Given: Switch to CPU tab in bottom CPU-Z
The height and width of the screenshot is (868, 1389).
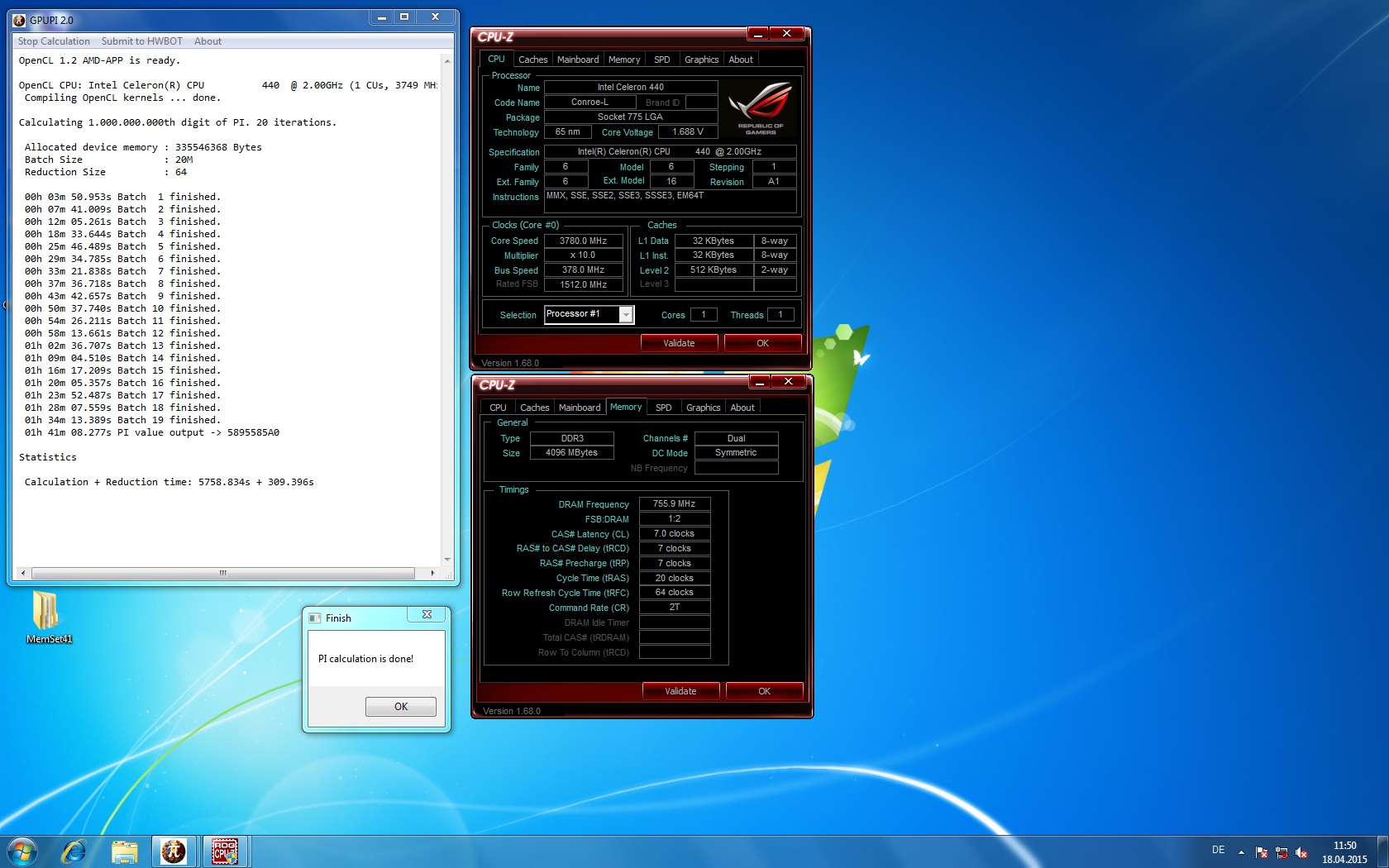Looking at the screenshot, I should (498, 408).
